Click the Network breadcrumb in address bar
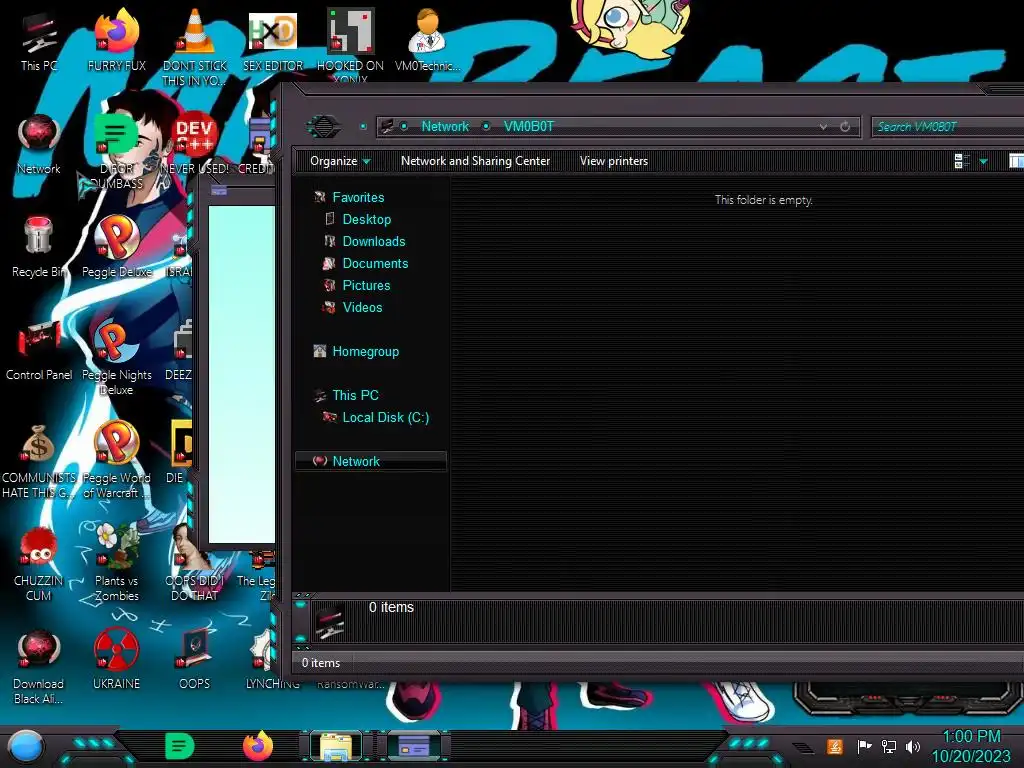This screenshot has height=768, width=1024. (445, 127)
